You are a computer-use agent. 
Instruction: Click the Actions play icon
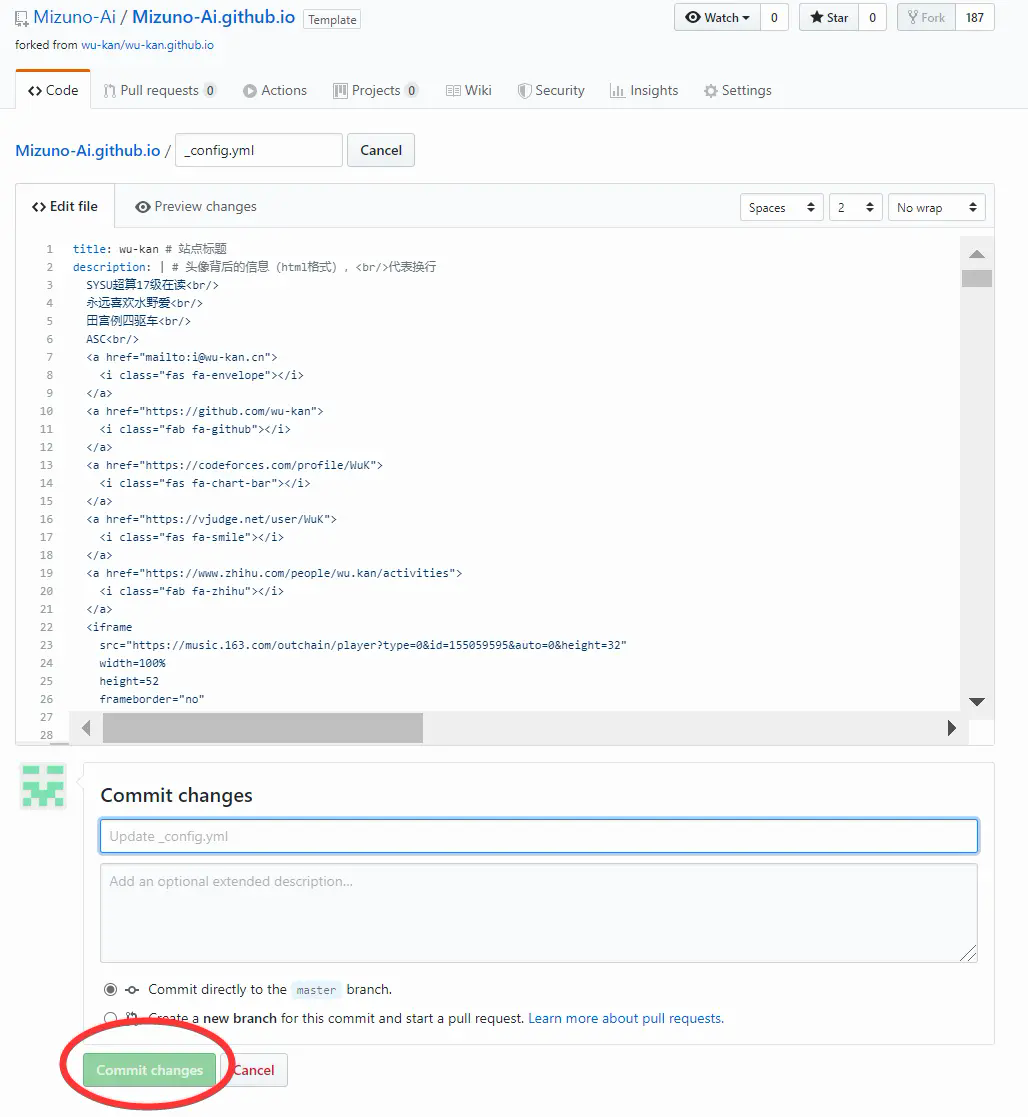pyautogui.click(x=249, y=91)
